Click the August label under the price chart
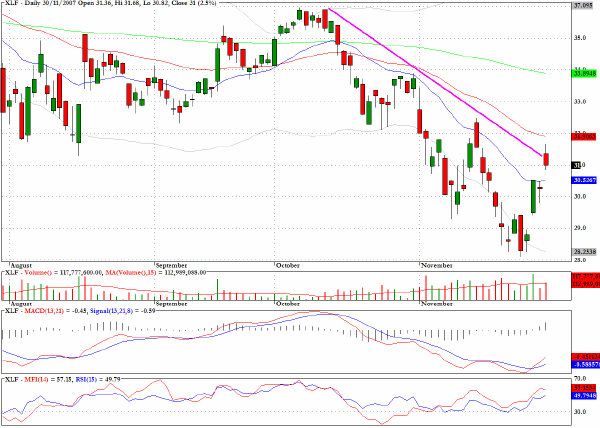The width and height of the screenshot is (600, 428). (x=21, y=265)
